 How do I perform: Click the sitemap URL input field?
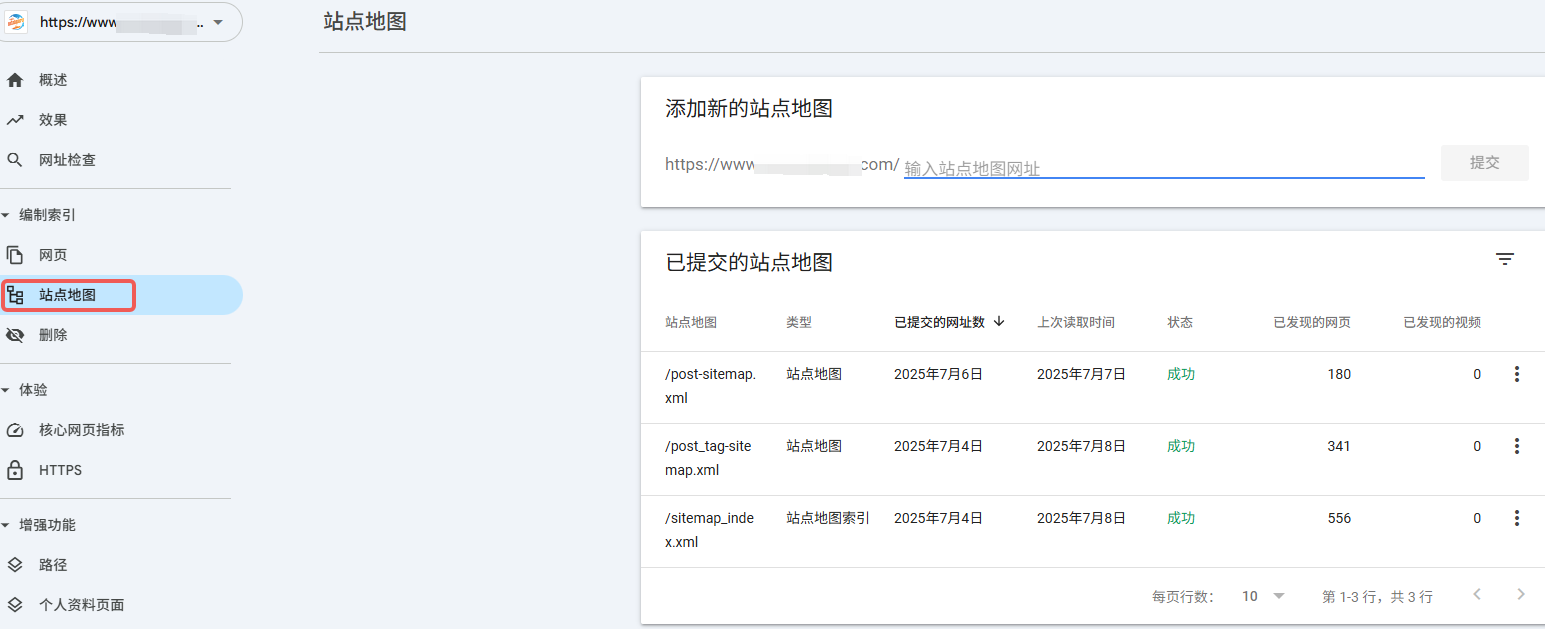pyautogui.click(x=1163, y=168)
